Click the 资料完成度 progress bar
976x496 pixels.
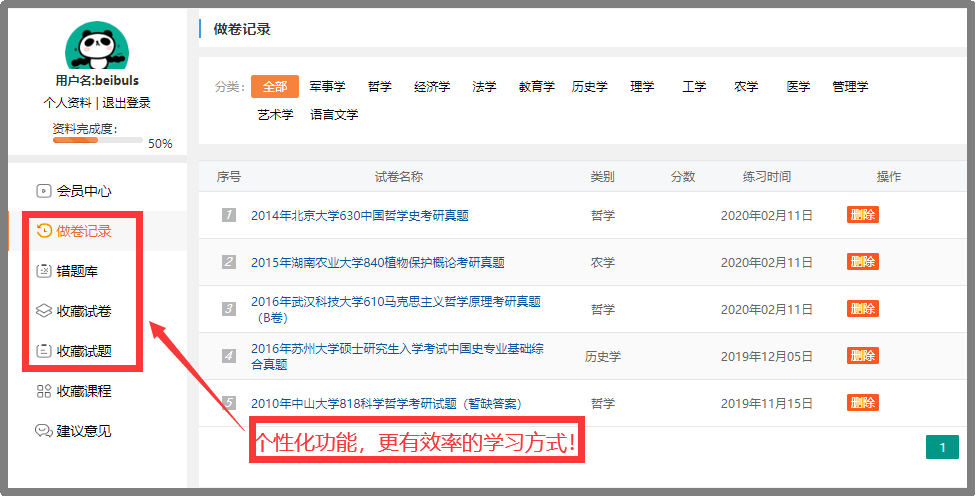pyautogui.click(x=97, y=141)
